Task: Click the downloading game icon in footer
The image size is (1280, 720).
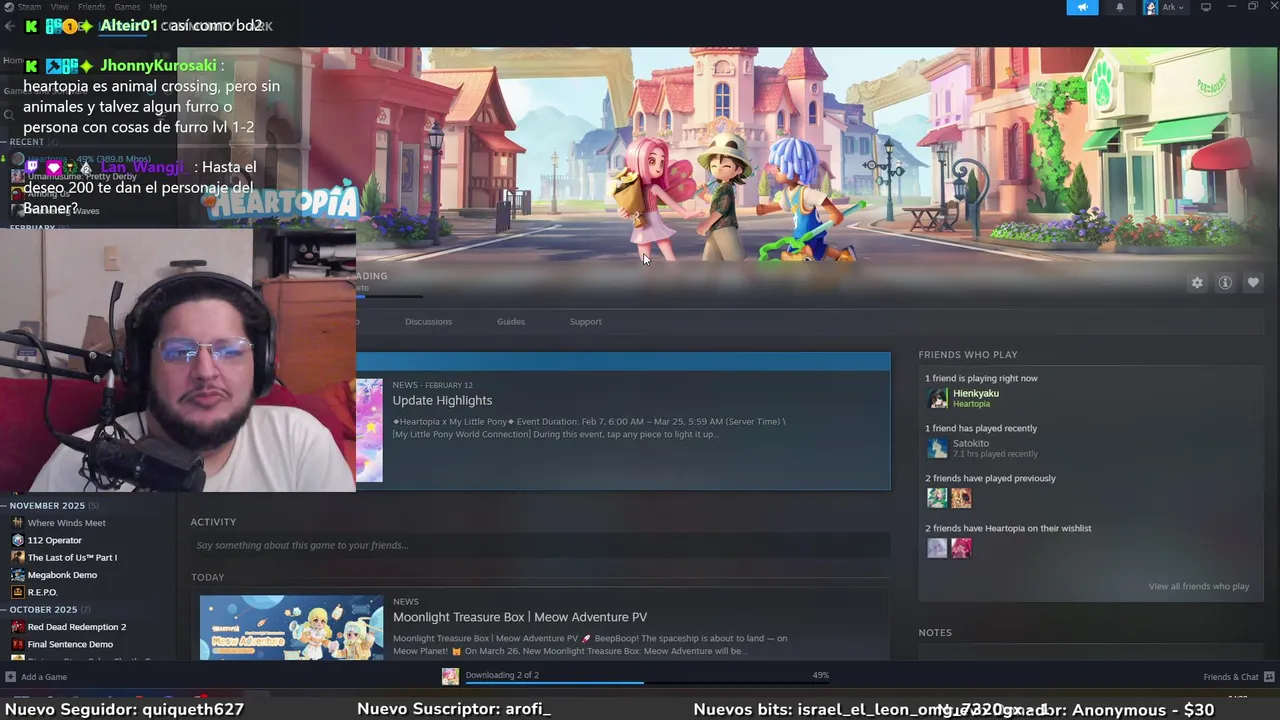Action: [451, 677]
